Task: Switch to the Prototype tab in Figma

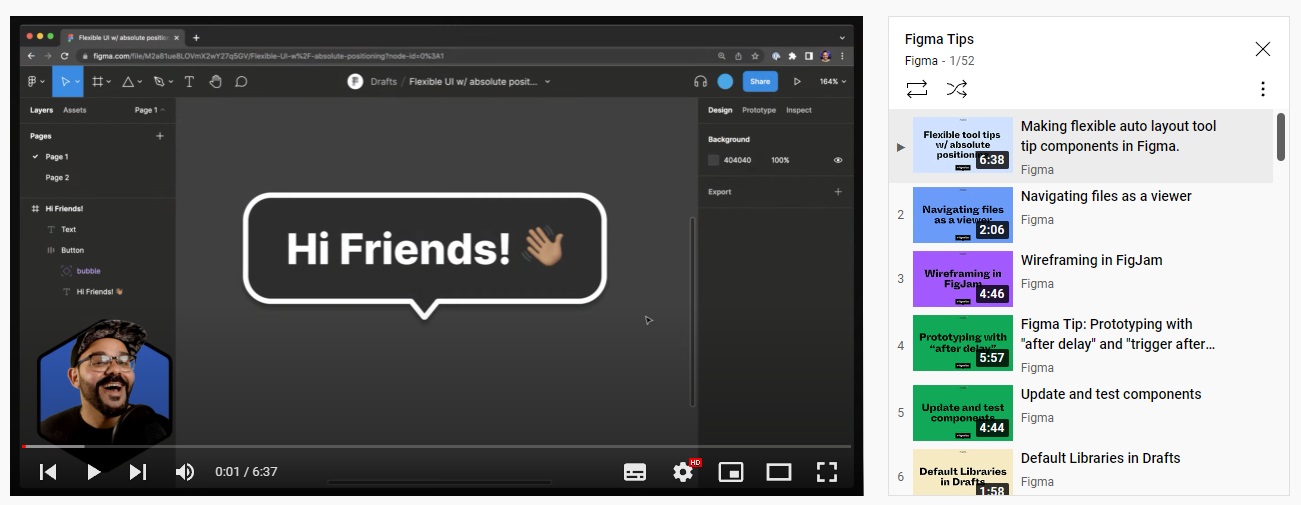Action: coord(758,110)
